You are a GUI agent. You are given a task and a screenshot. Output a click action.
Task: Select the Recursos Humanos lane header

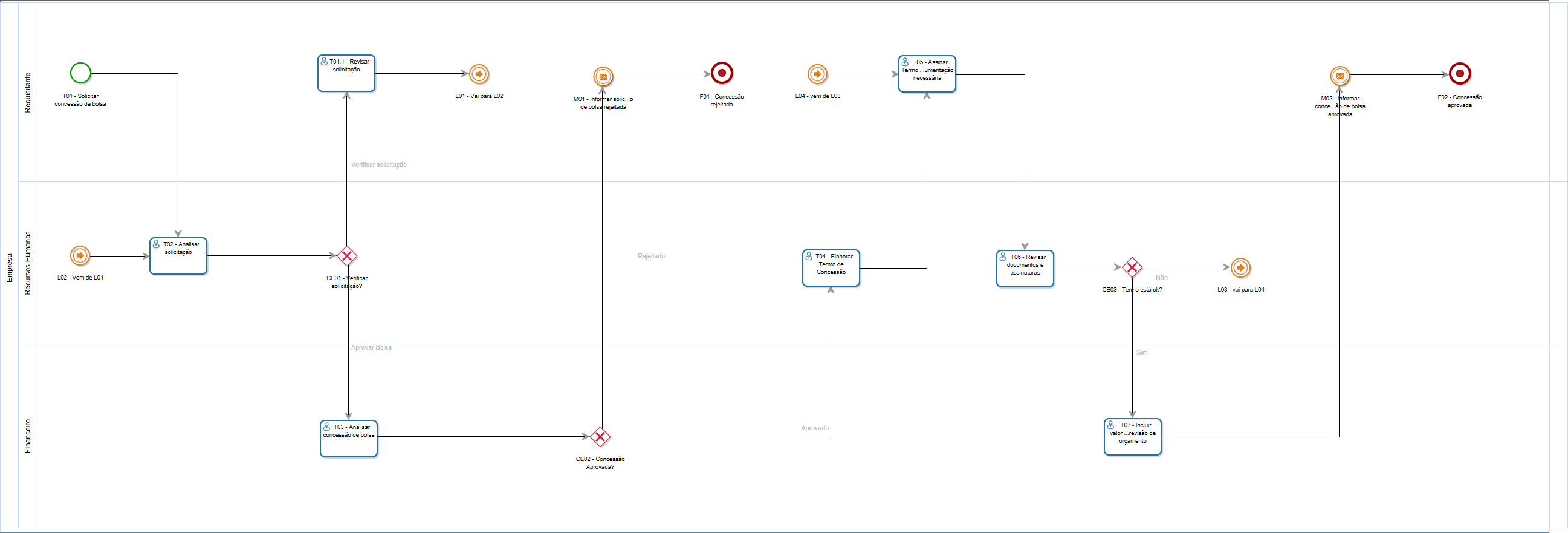tap(27, 263)
